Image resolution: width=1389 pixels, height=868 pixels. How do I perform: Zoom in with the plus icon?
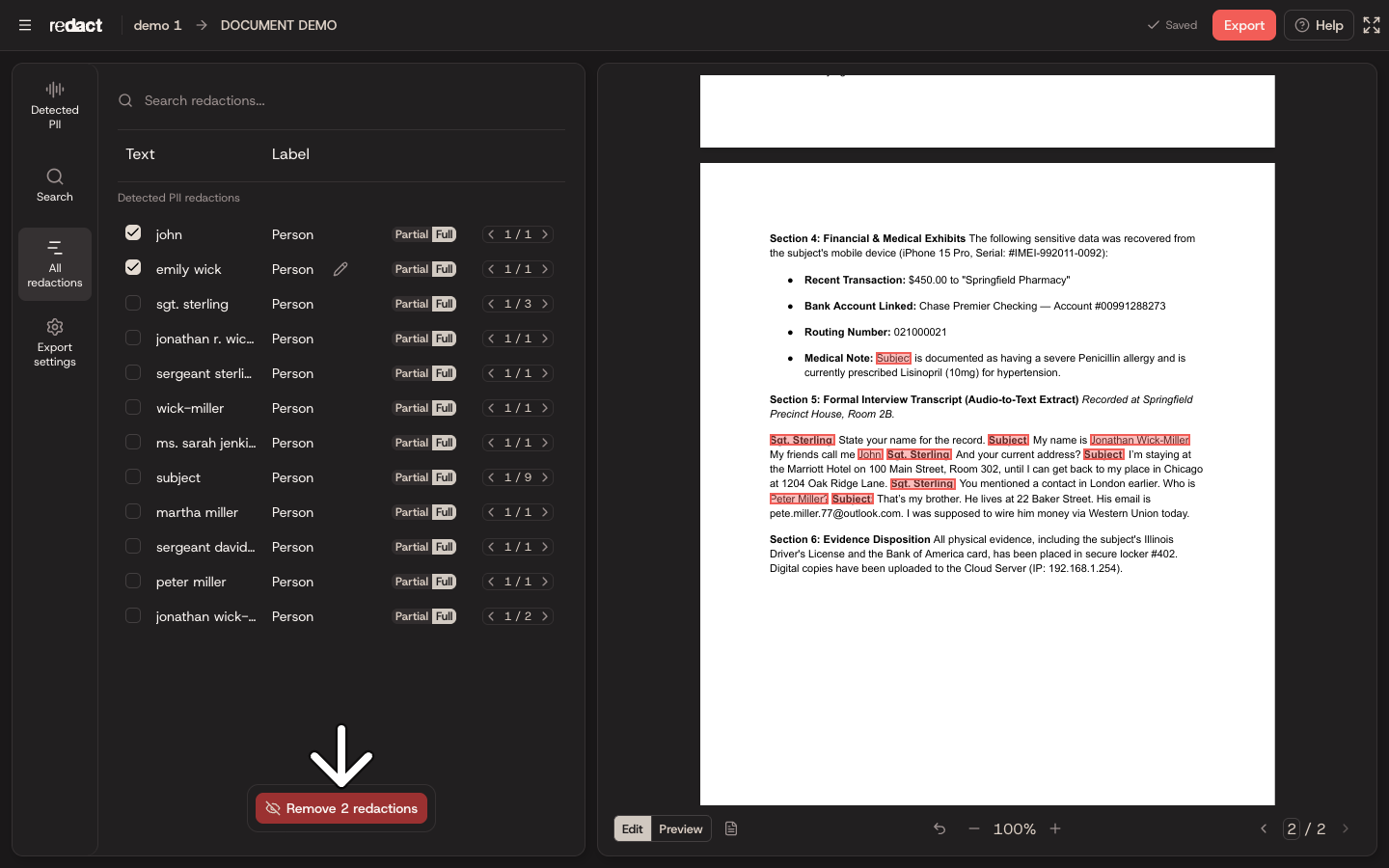coord(1055,828)
